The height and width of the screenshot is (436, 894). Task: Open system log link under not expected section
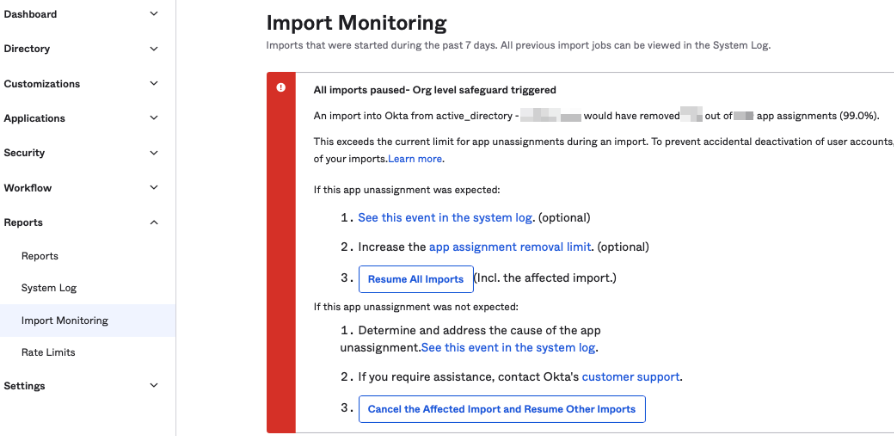(x=508, y=348)
